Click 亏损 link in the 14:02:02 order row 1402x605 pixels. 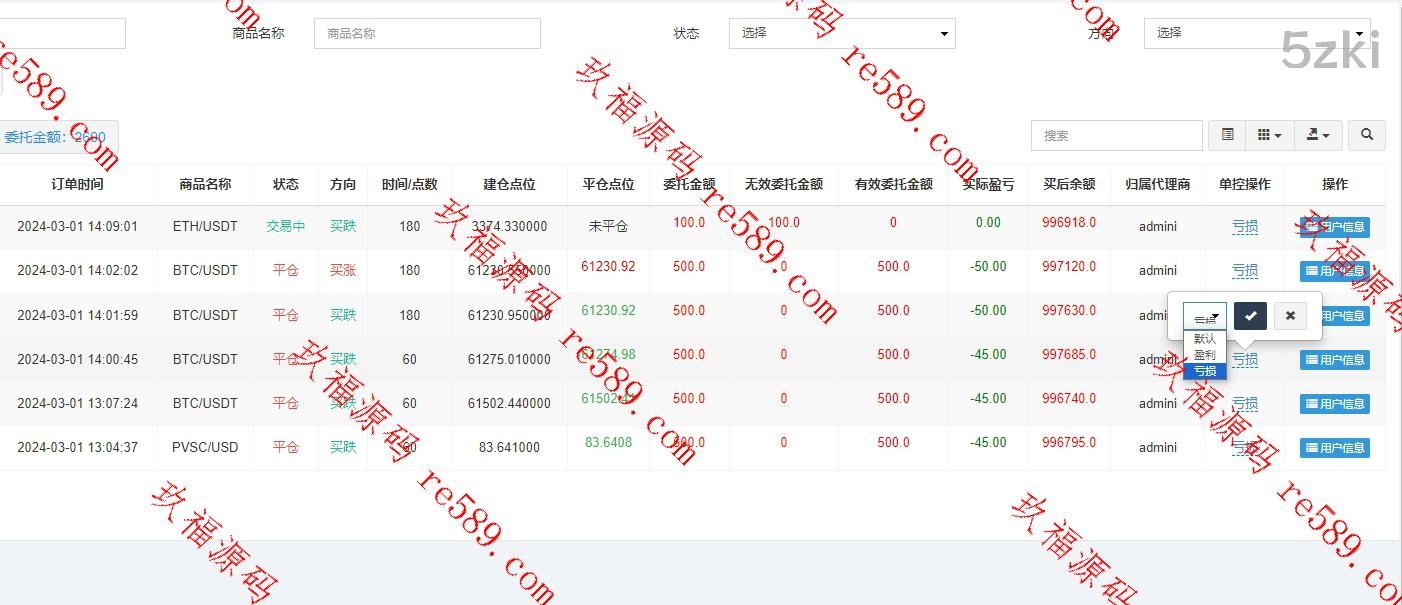click(x=1245, y=271)
